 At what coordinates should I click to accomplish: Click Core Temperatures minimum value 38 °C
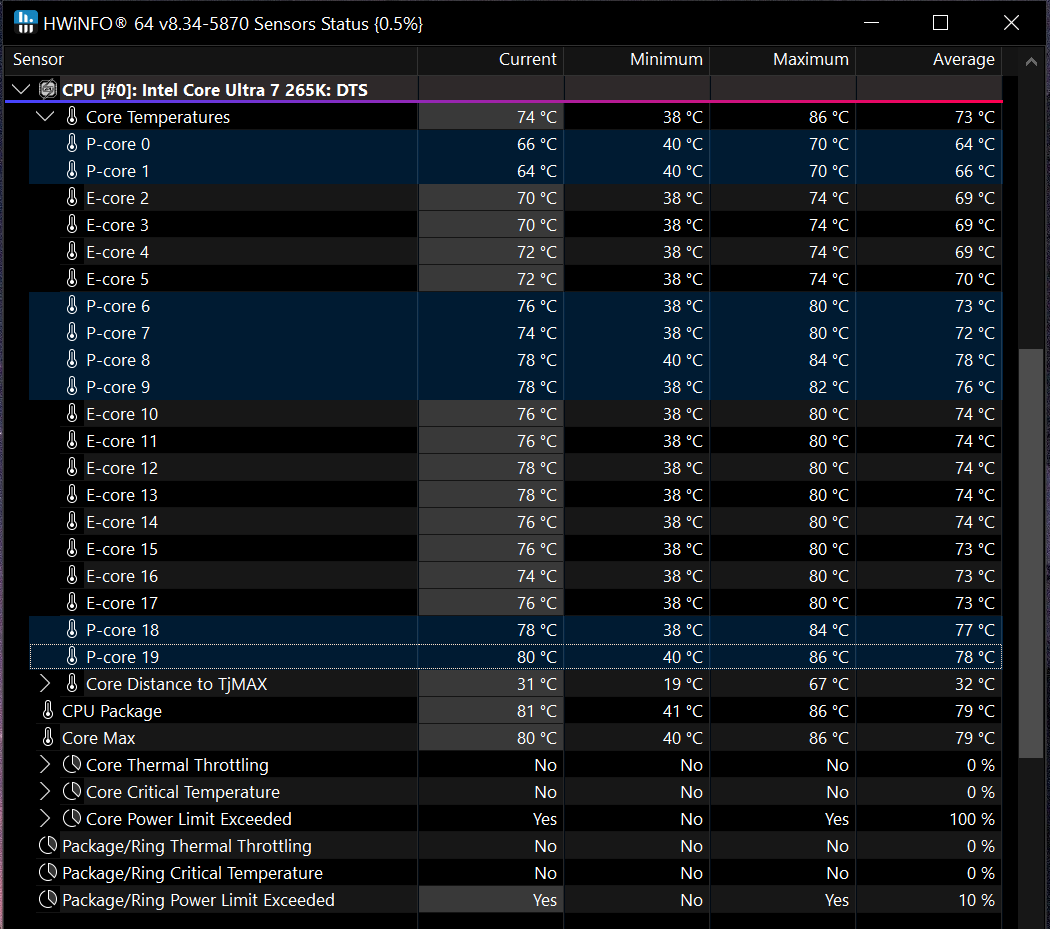coord(682,117)
